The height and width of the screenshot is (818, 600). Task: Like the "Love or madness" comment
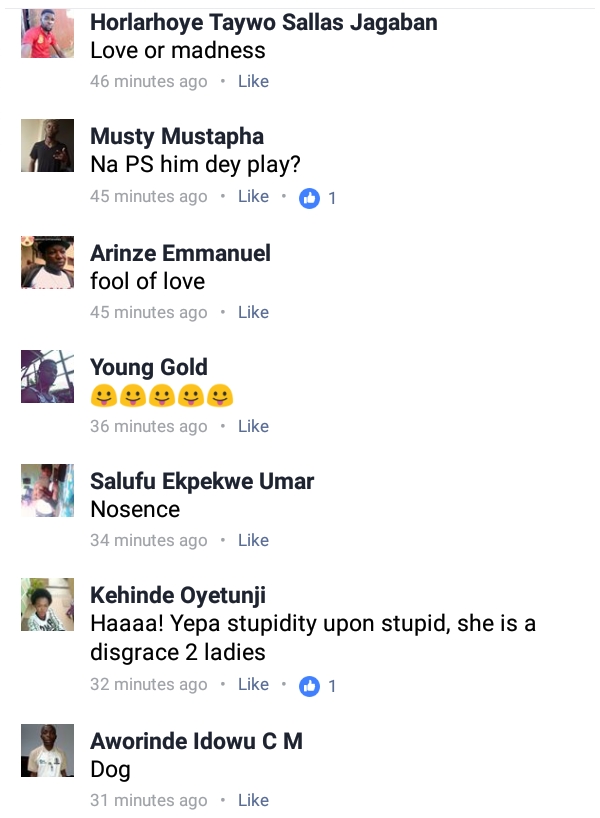[253, 81]
